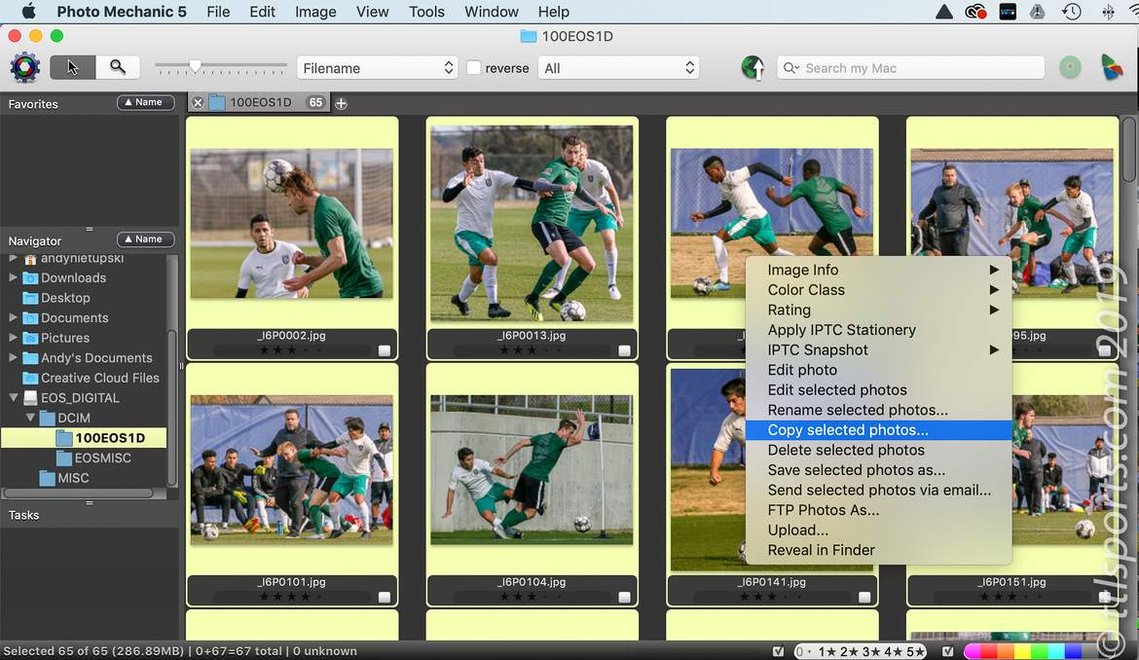Open the Image menu
Screen dimensions: 1139x660
315,12
